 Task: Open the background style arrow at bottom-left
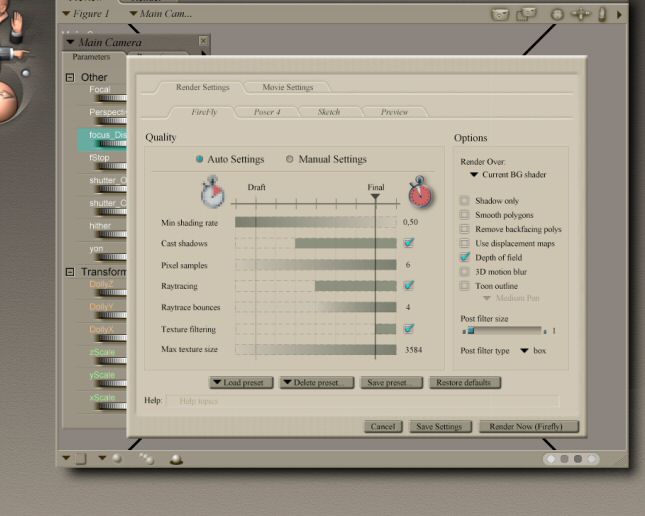(x=66, y=458)
